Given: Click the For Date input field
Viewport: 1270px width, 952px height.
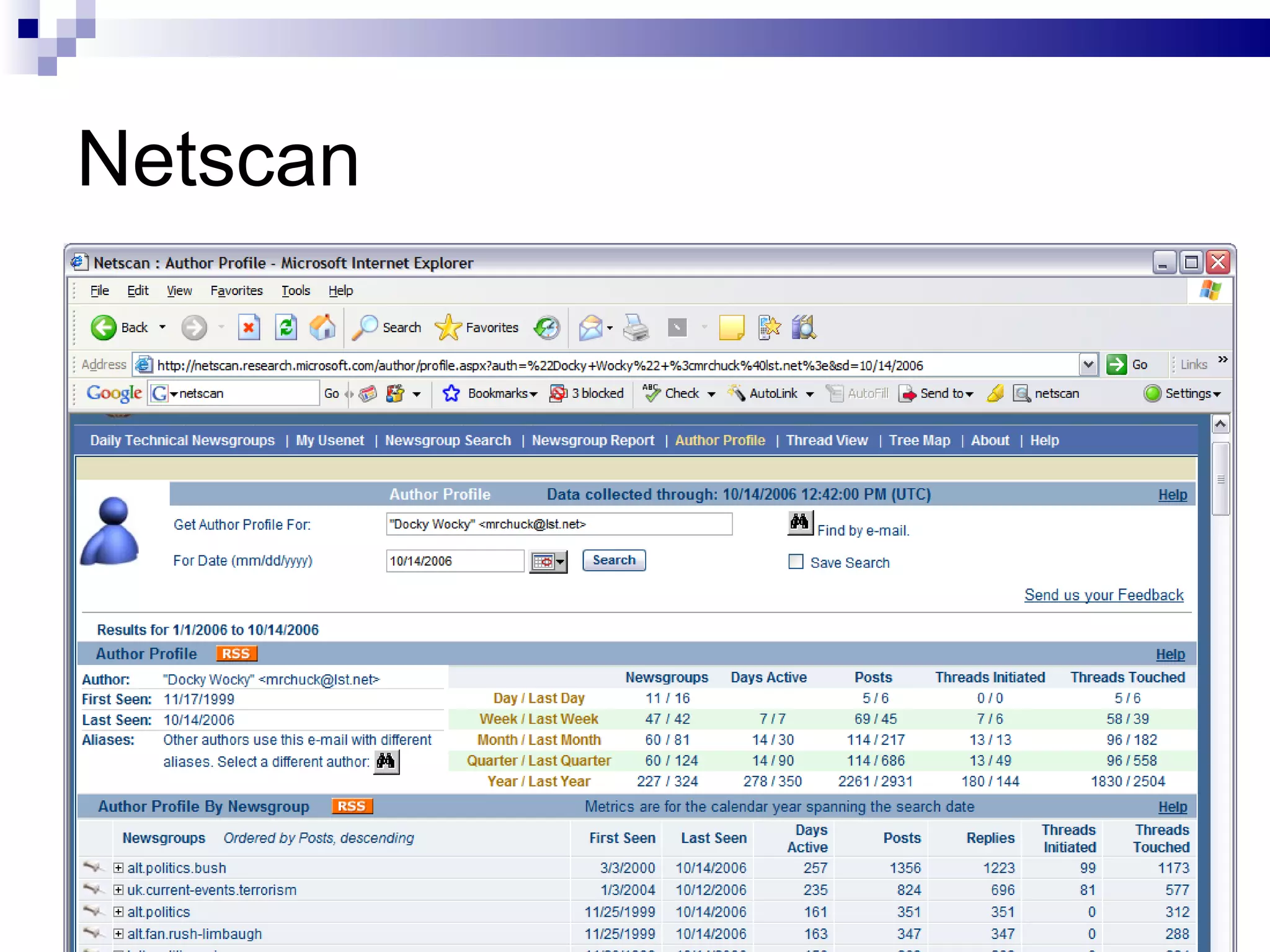Looking at the screenshot, I should (455, 561).
